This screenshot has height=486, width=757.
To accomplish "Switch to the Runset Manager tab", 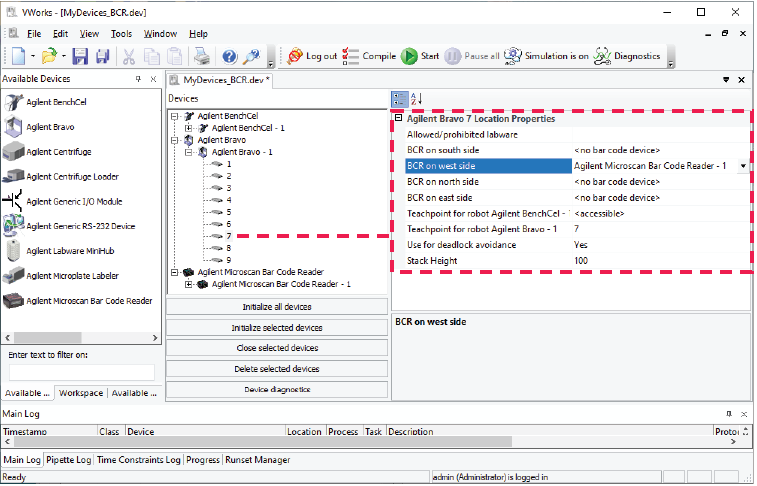I will (x=258, y=460).
